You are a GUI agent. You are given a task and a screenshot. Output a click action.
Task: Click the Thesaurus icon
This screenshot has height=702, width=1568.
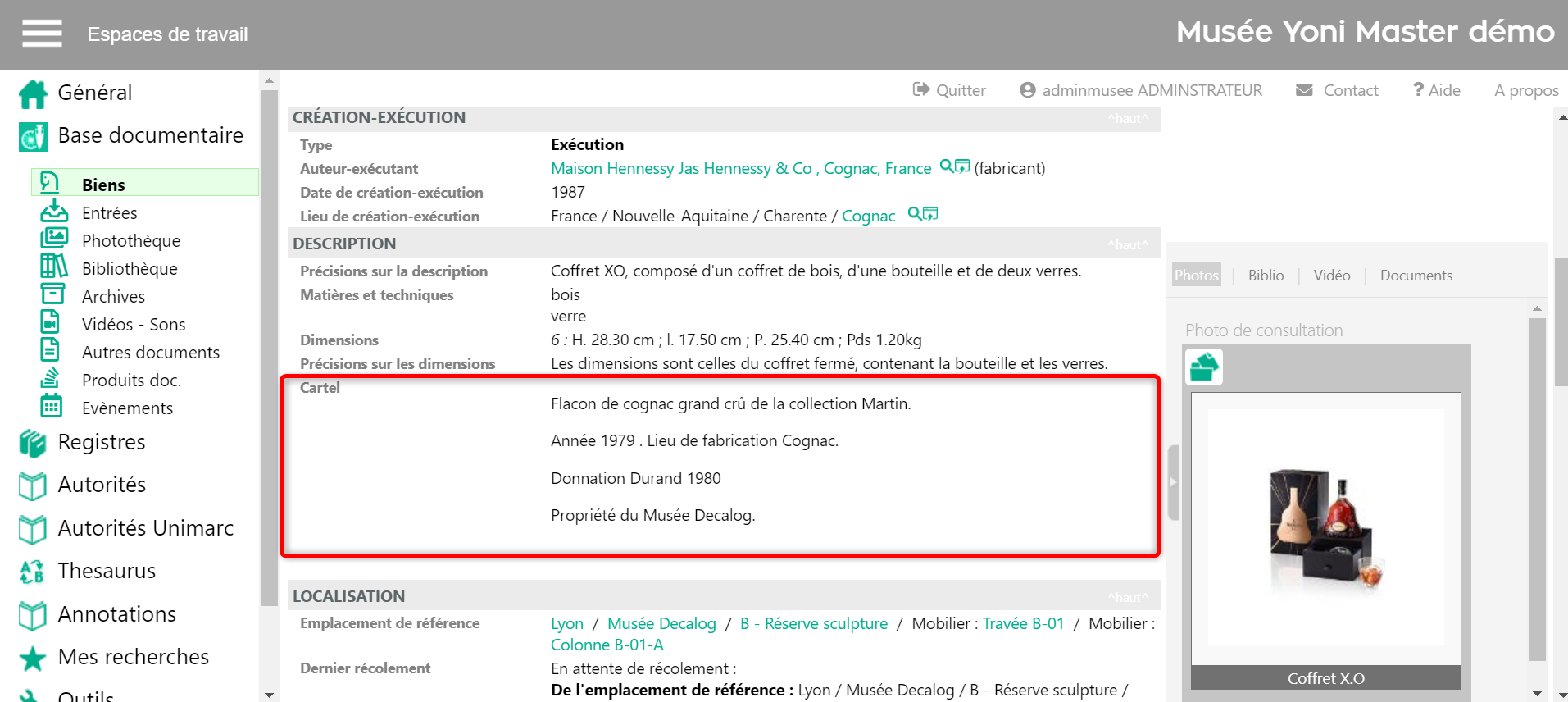point(33,572)
